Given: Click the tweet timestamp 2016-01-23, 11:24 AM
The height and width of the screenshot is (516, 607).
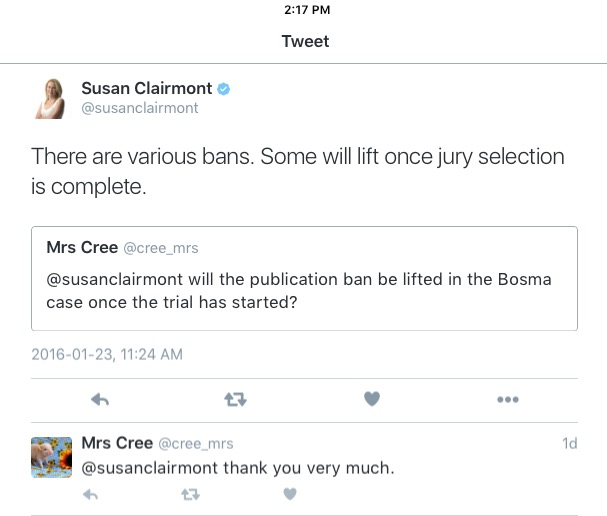Looking at the screenshot, I should point(107,354).
